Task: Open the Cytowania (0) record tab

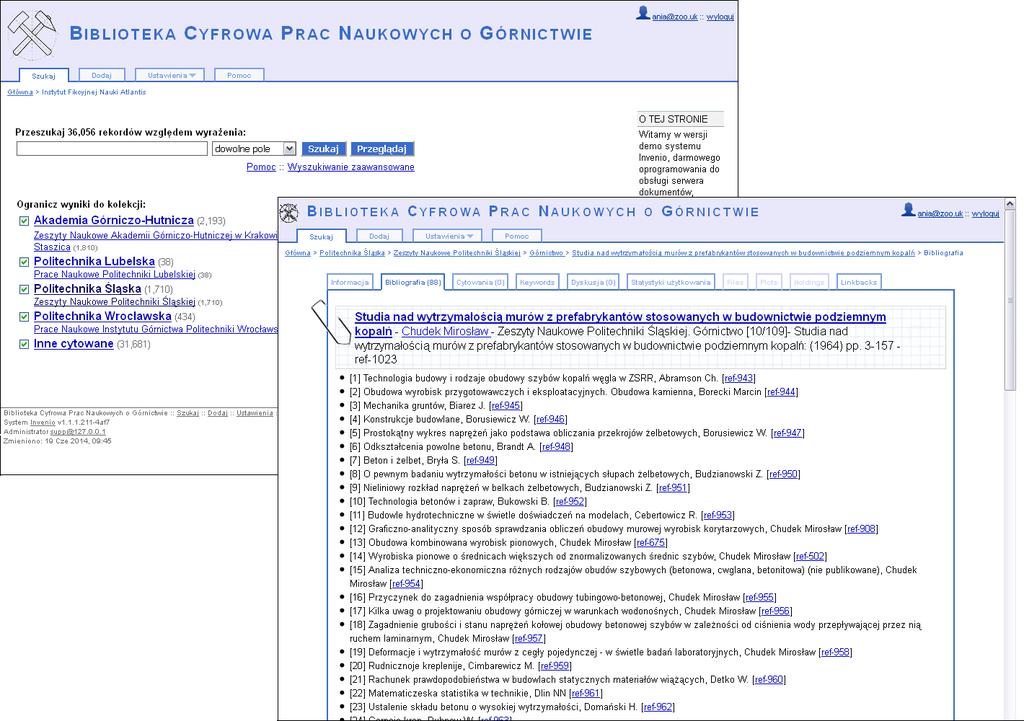Action: [480, 282]
